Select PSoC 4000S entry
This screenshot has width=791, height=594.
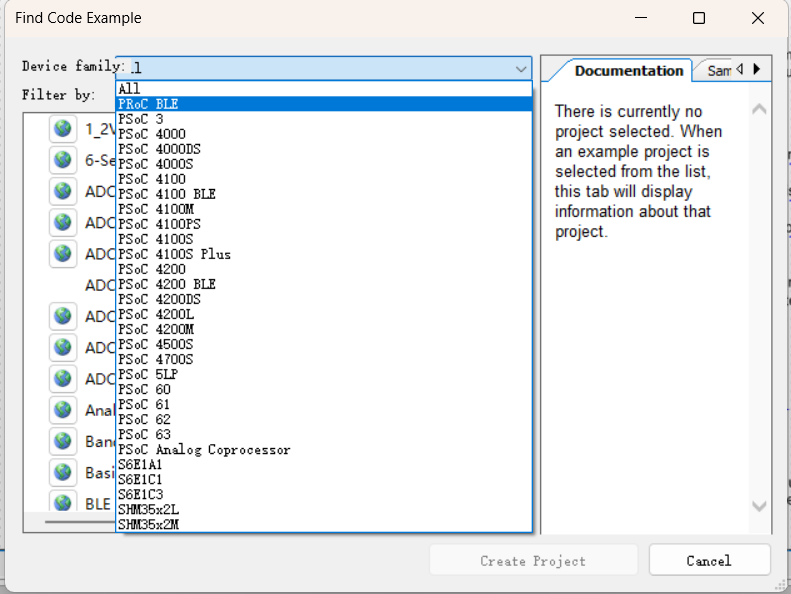coord(324,164)
